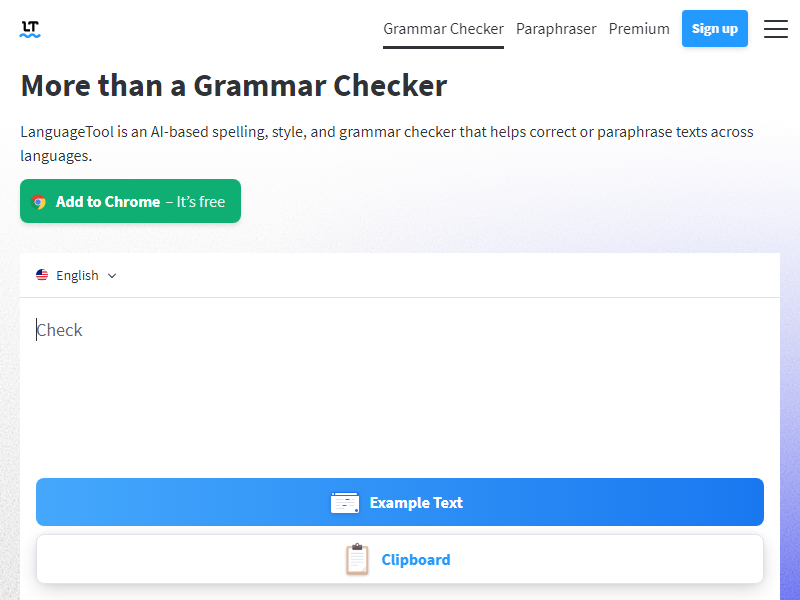Click the 'It's free' label
The image size is (800, 600).
pos(201,202)
